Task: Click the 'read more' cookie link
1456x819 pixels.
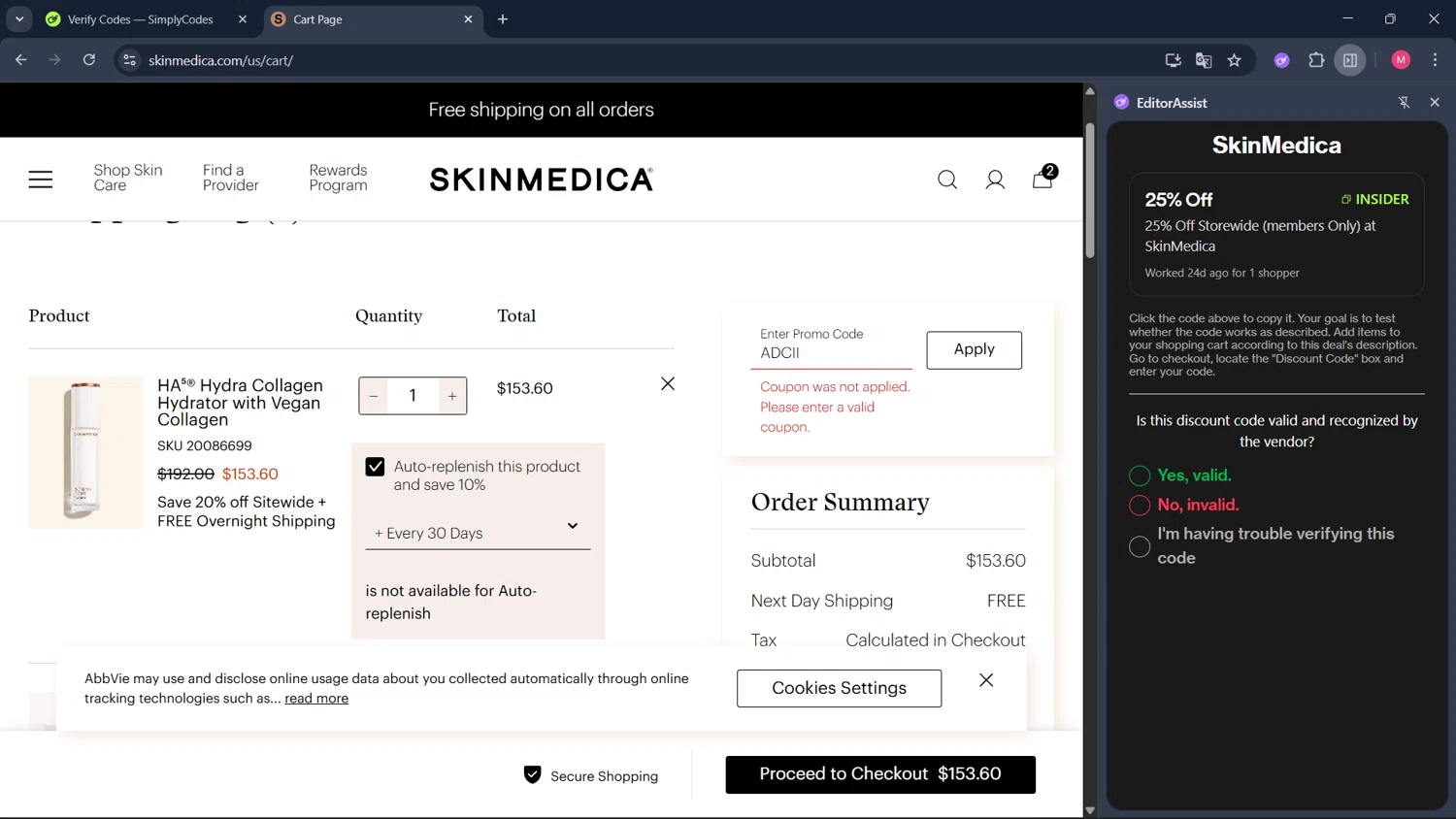Action: [x=316, y=699]
